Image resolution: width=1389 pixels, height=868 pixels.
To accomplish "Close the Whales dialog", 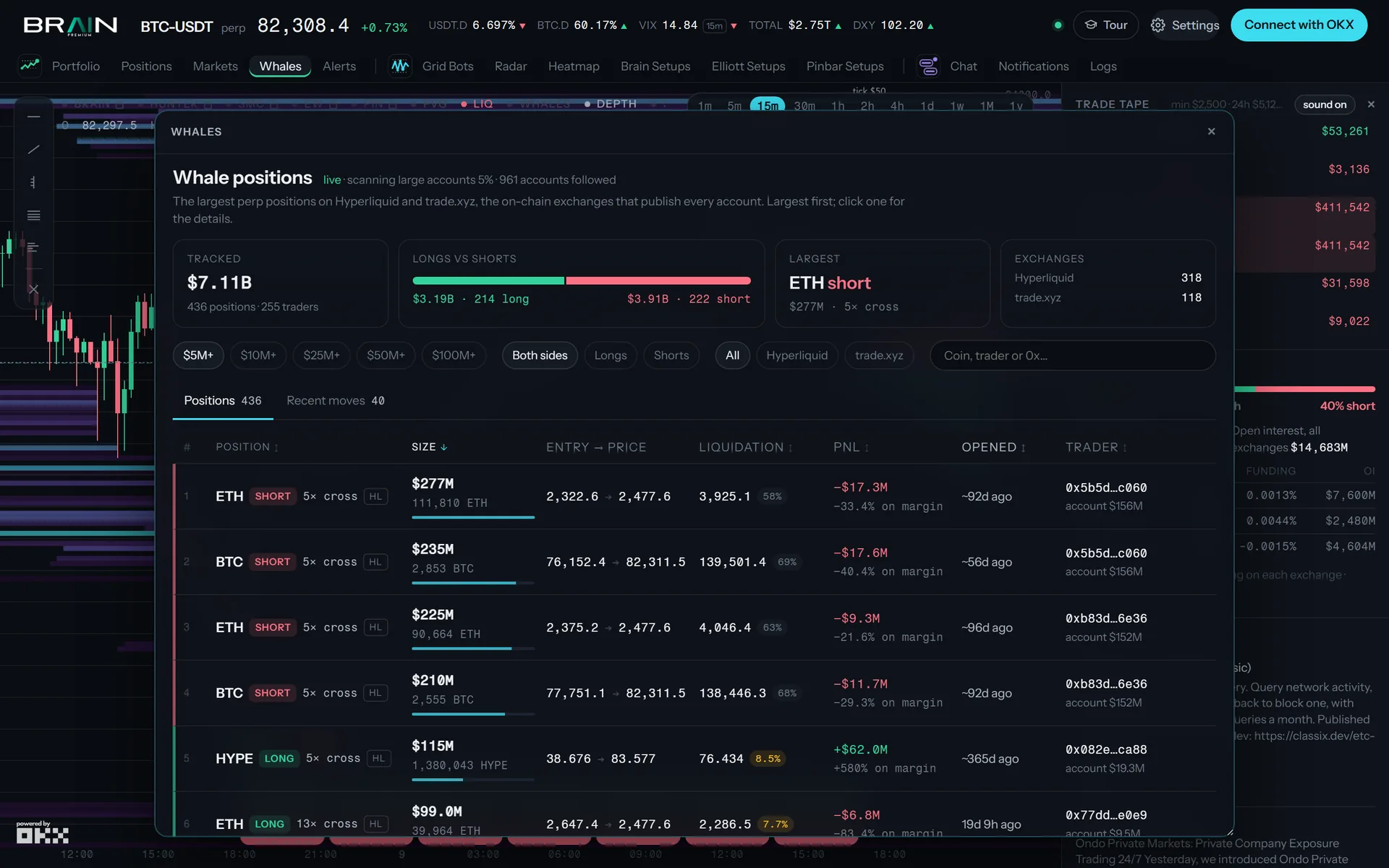I will click(1211, 131).
